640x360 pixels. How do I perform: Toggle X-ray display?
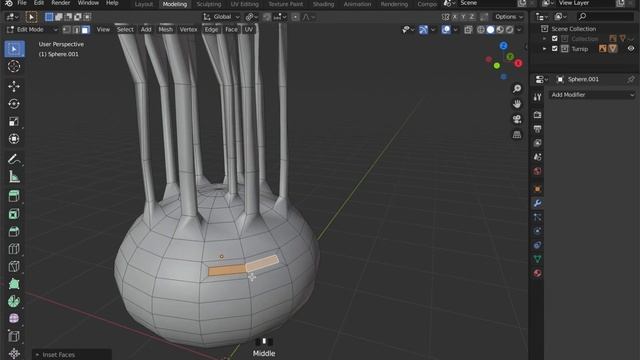[468, 29]
